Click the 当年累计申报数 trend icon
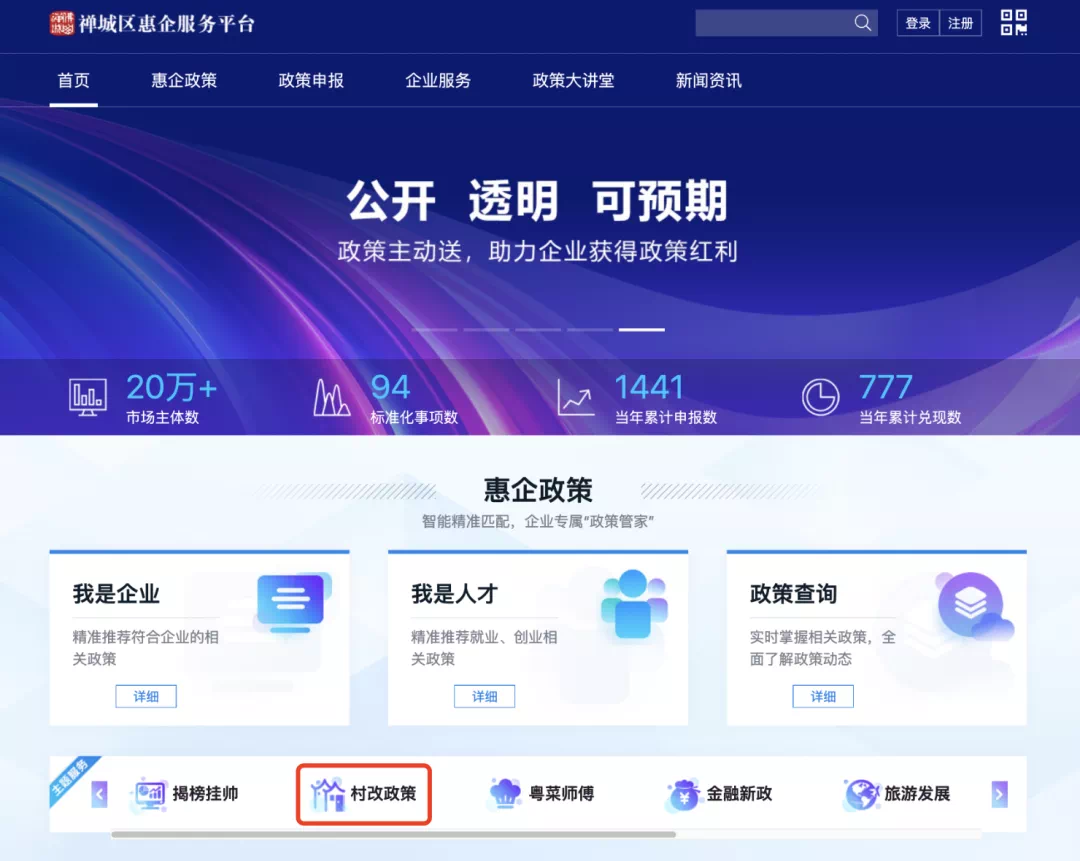 [576, 397]
